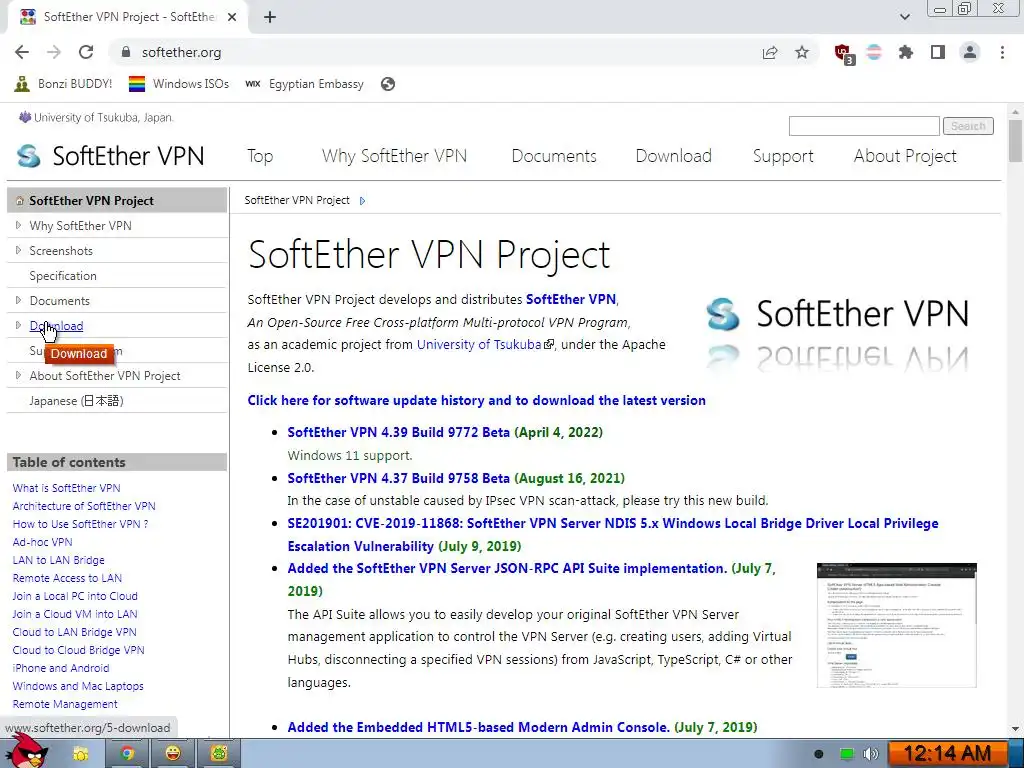Open Chrome from the taskbar
This screenshot has width=1024, height=768.
(127, 754)
